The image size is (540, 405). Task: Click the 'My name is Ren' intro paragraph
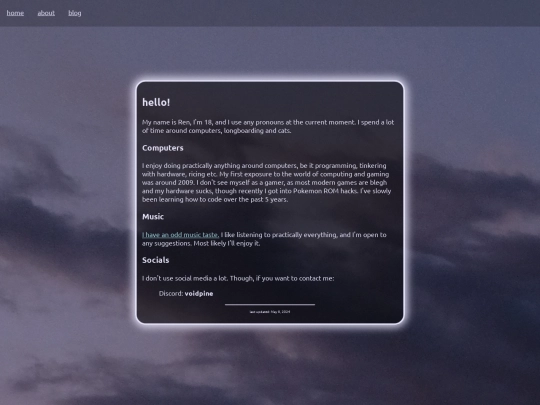pos(268,126)
